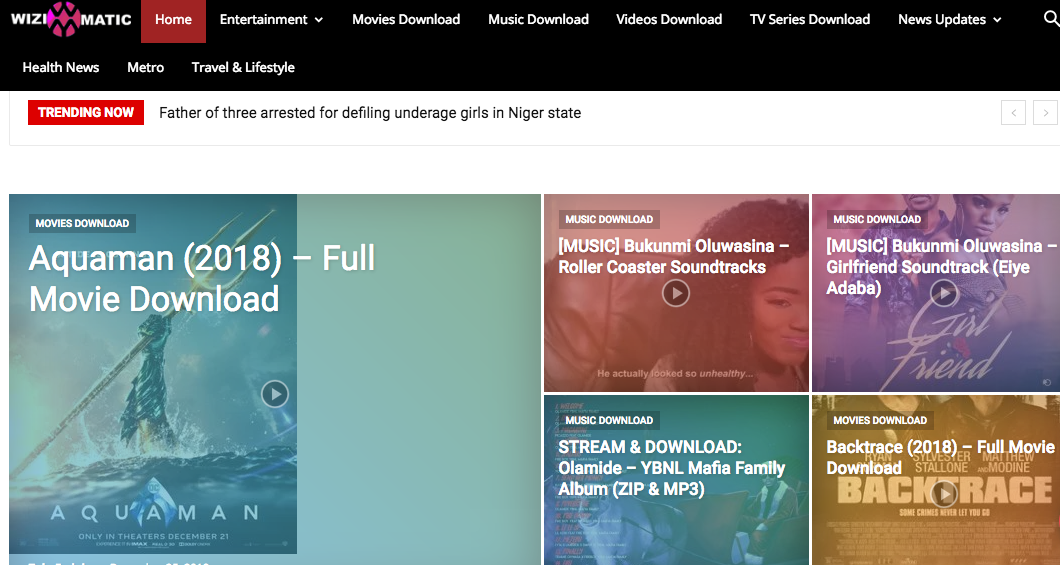Open Backtrace (2018) Full Movie Download title
This screenshot has height=565, width=1060.
pyautogui.click(x=940, y=458)
